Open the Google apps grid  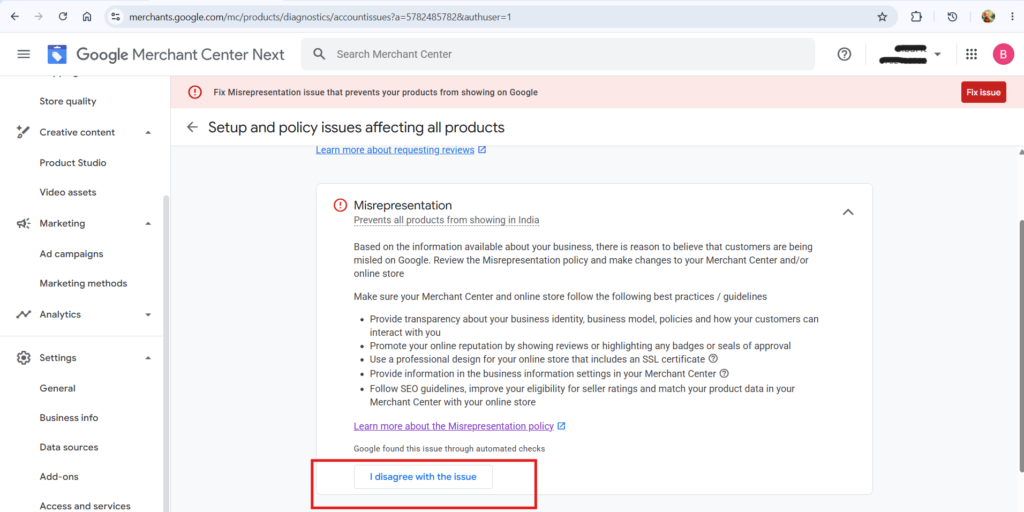click(x=971, y=54)
